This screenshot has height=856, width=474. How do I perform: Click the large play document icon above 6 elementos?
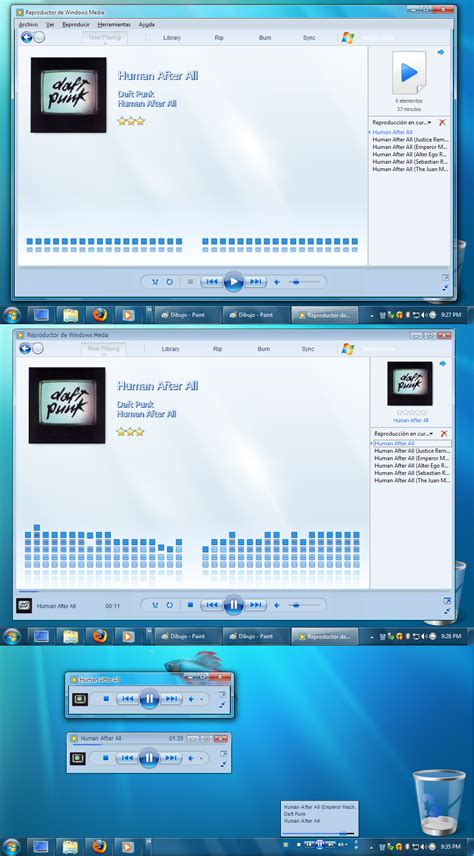click(x=409, y=73)
